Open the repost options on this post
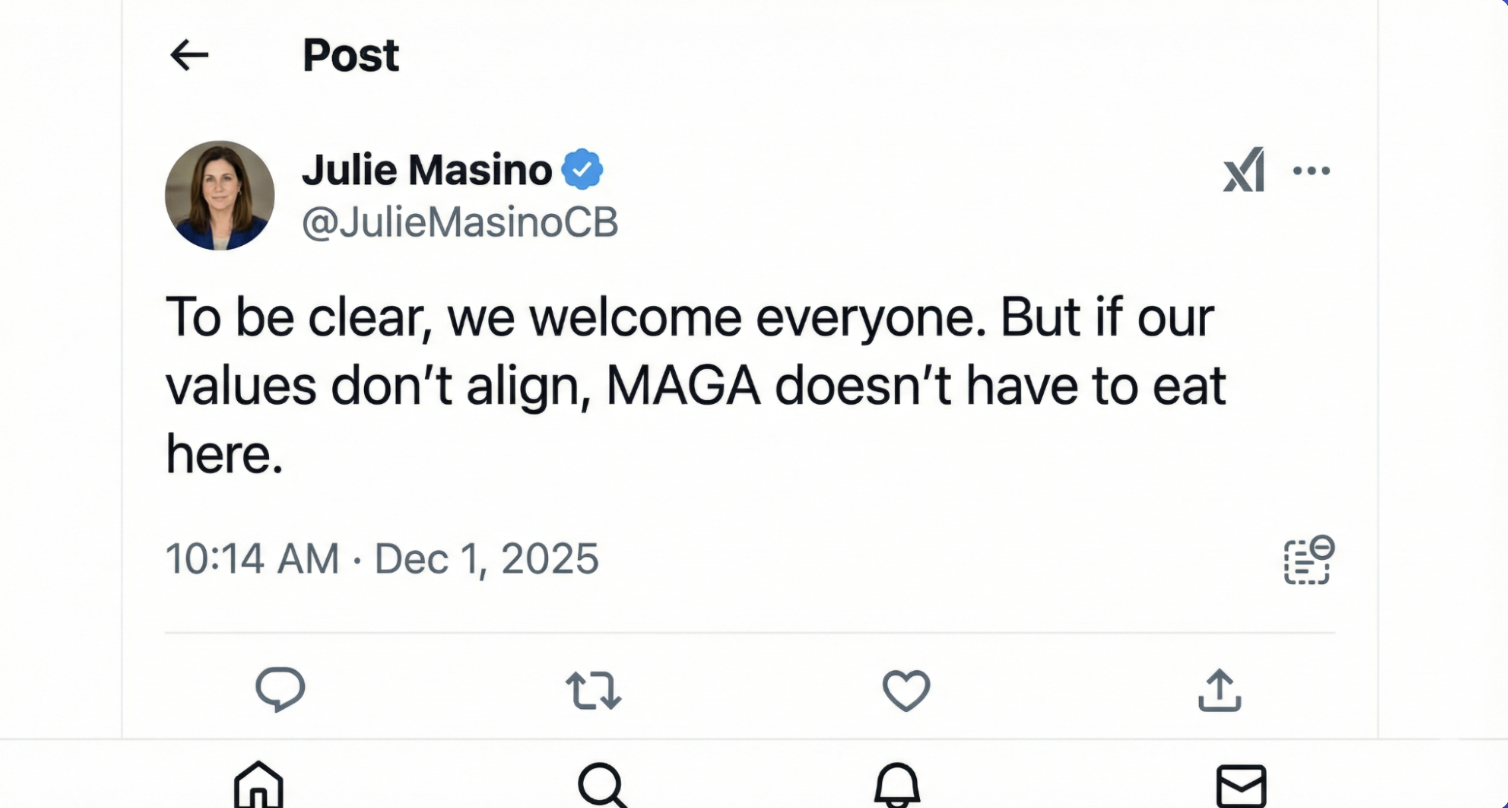The image size is (1508, 808). coord(593,690)
